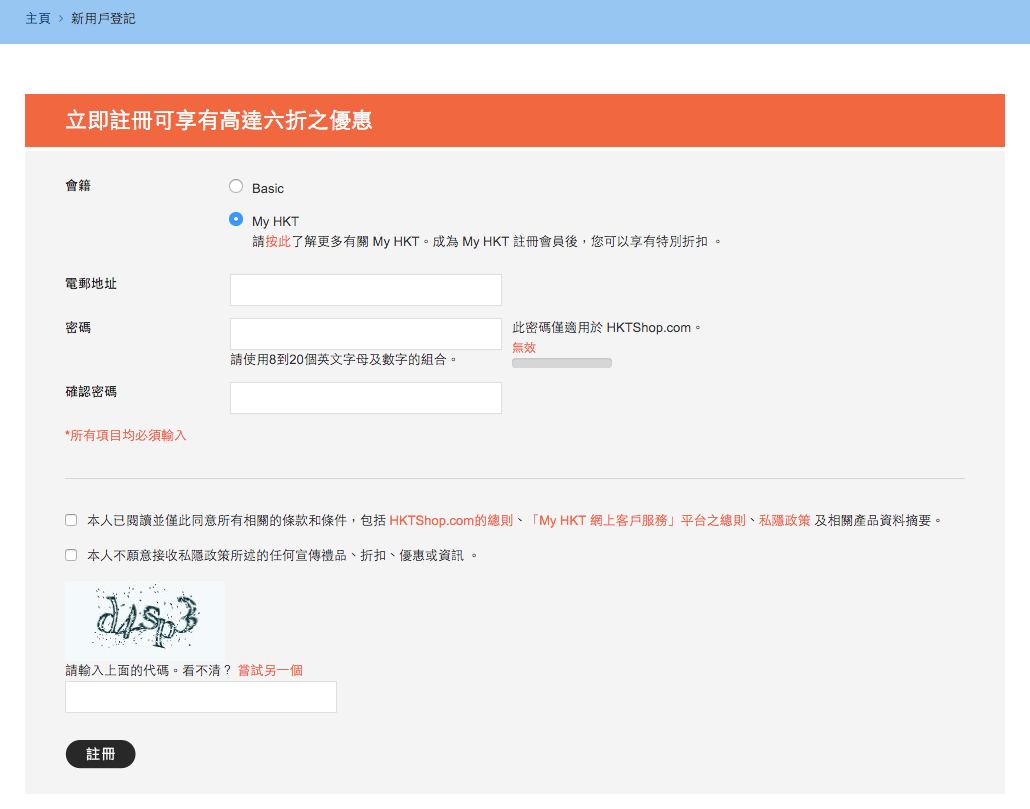Click the orange 立即註冊 banner heading
The image size is (1030, 809).
[218, 120]
